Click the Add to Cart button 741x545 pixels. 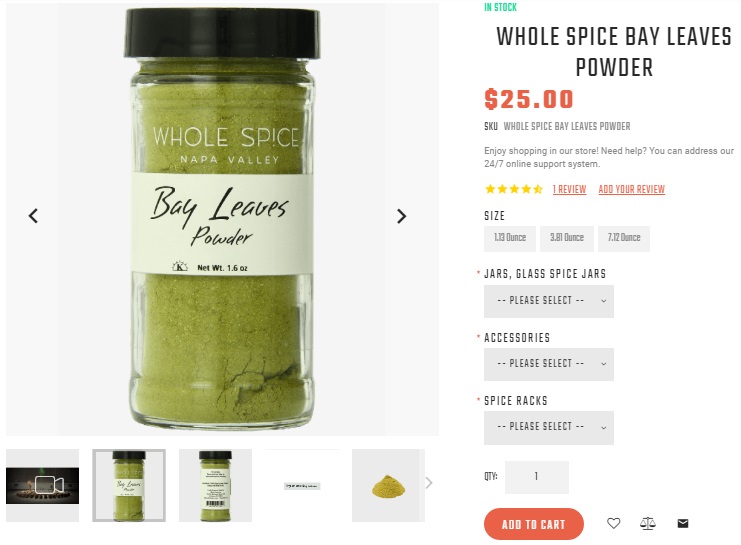coord(534,524)
